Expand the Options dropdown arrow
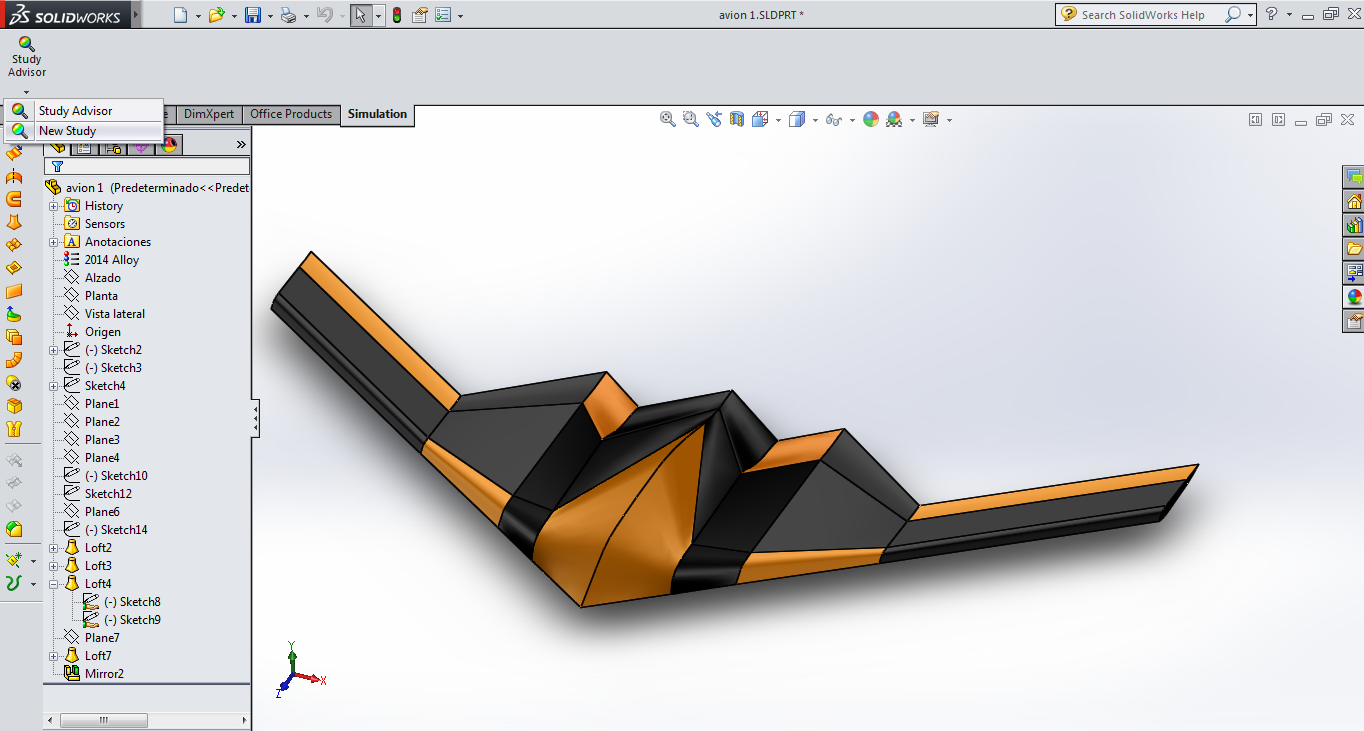Image resolution: width=1364 pixels, height=731 pixels. pyautogui.click(x=460, y=16)
